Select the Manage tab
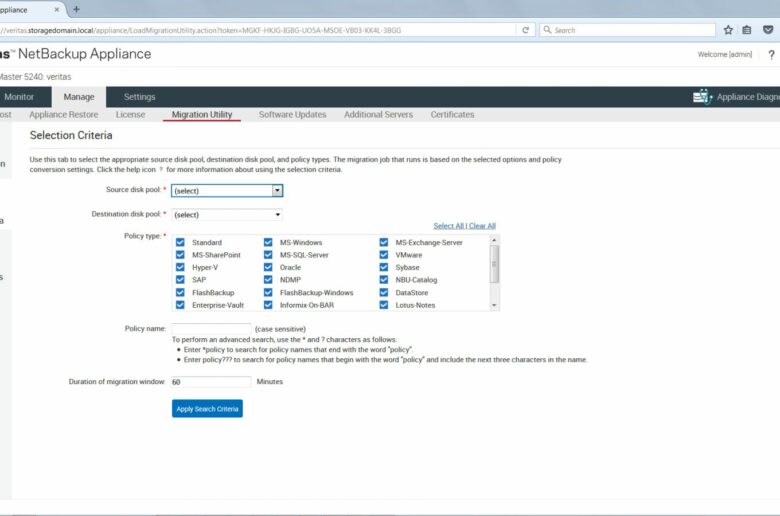This screenshot has height=516, width=780. (79, 97)
